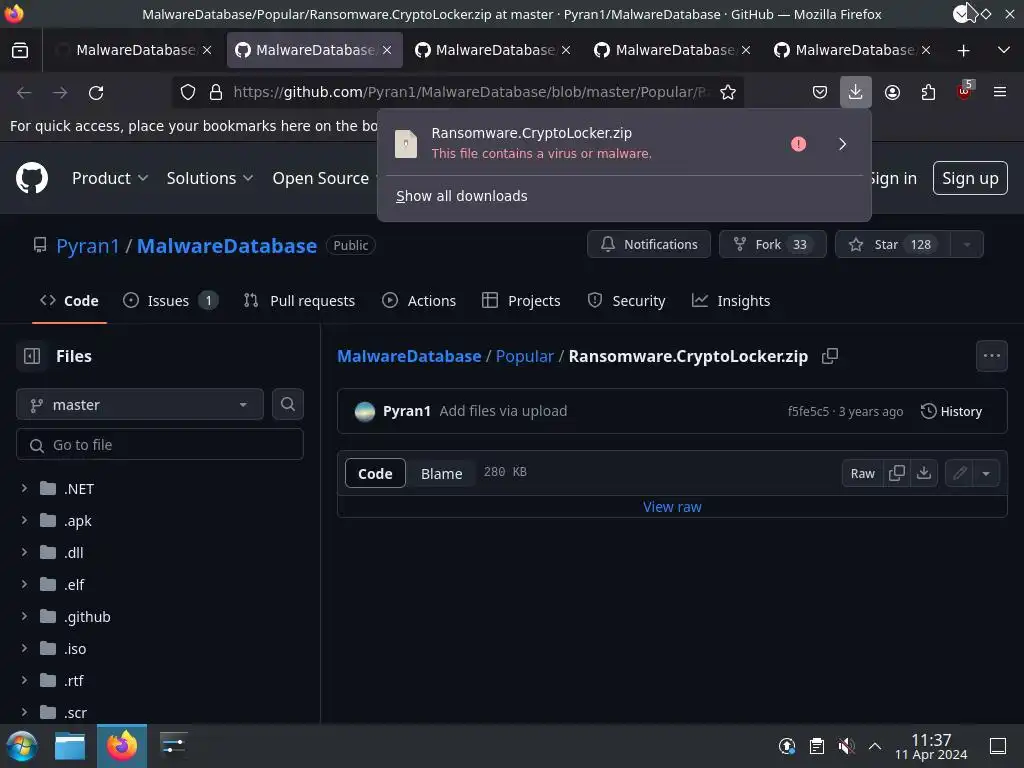Download raw file icon
Screen dimensions: 1024x768
tap(924, 473)
